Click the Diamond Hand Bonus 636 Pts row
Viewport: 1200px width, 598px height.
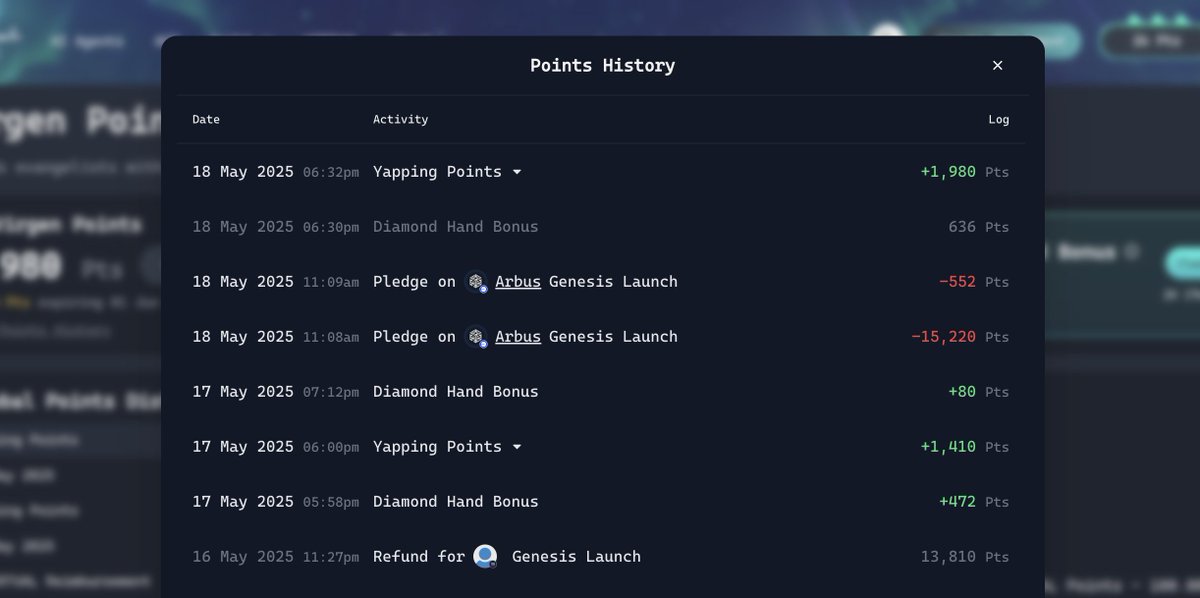601,227
